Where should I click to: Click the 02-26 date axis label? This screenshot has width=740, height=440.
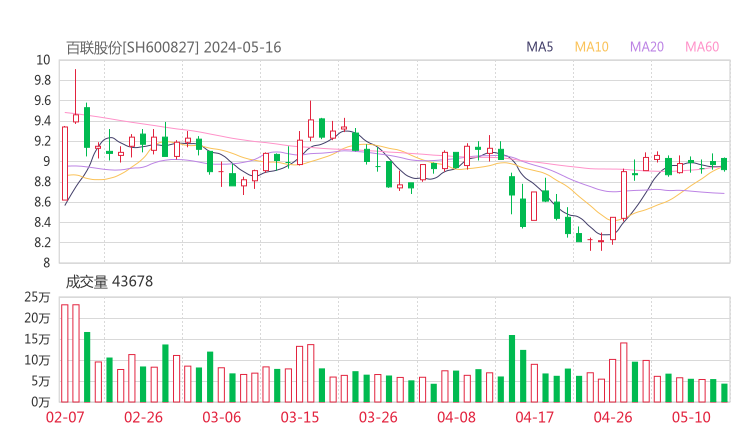[x=143, y=417]
